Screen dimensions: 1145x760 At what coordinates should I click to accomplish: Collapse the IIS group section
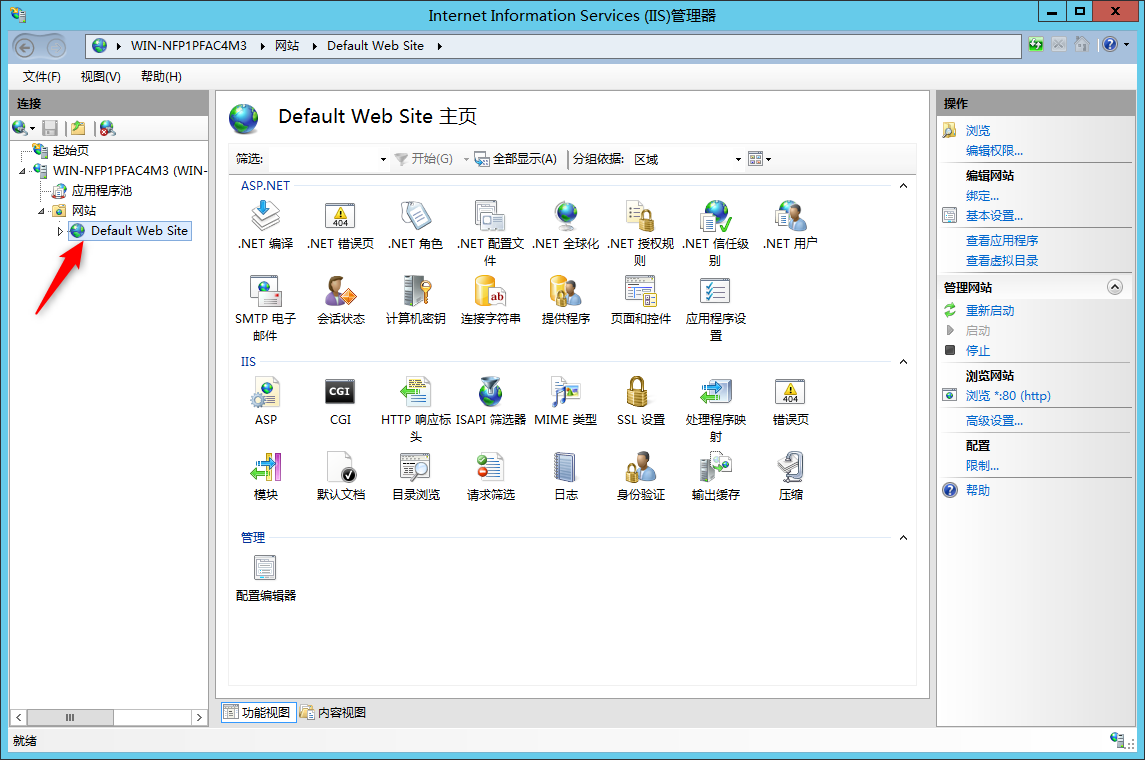[903, 361]
